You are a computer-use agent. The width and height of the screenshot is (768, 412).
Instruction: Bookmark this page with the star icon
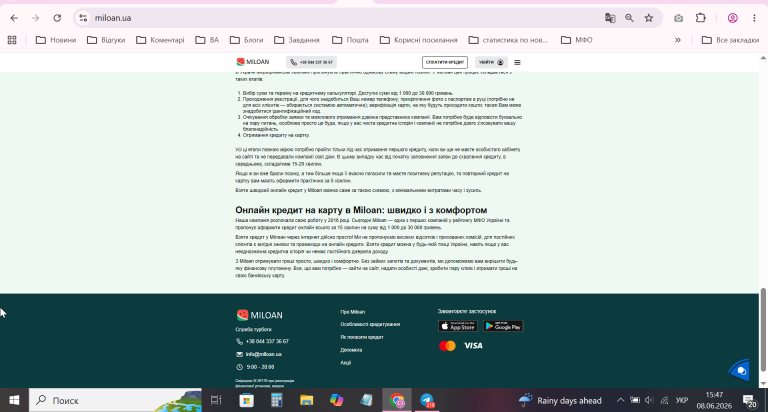(x=649, y=18)
